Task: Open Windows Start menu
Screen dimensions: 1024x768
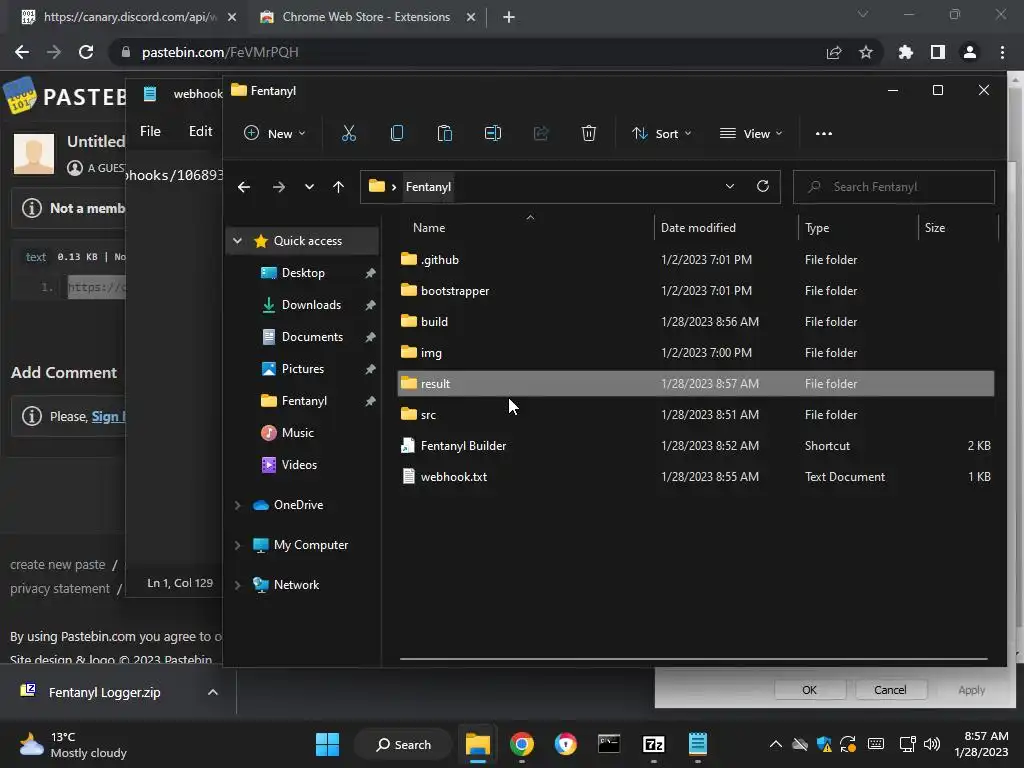Action: tap(327, 744)
